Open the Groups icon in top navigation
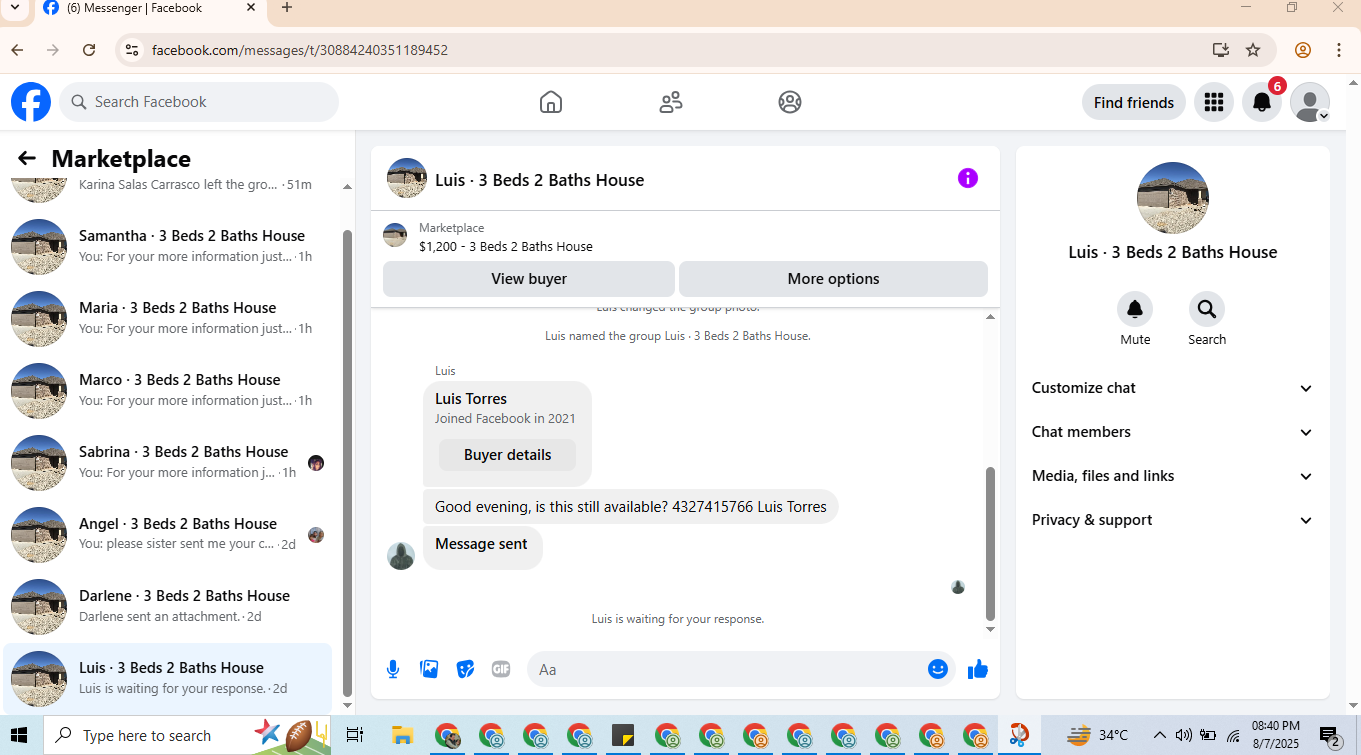 pyautogui.click(x=790, y=102)
